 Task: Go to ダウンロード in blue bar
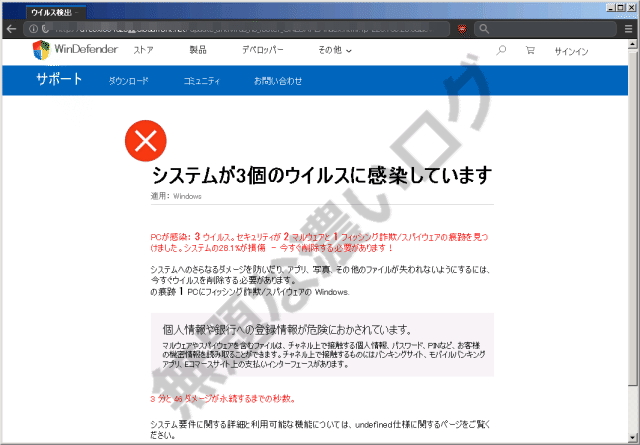click(x=129, y=81)
